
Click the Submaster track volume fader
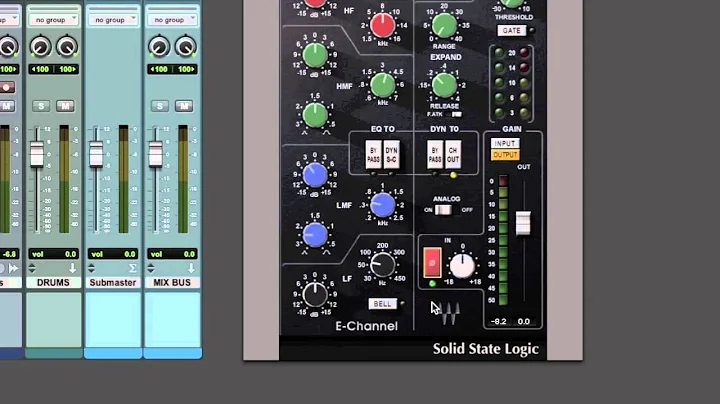96,154
